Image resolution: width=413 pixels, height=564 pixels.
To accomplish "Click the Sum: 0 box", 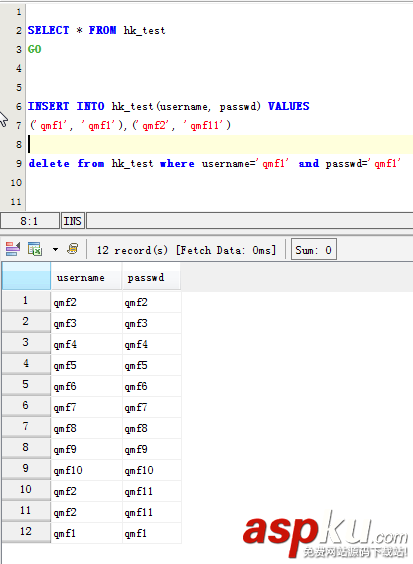I will point(313,249).
